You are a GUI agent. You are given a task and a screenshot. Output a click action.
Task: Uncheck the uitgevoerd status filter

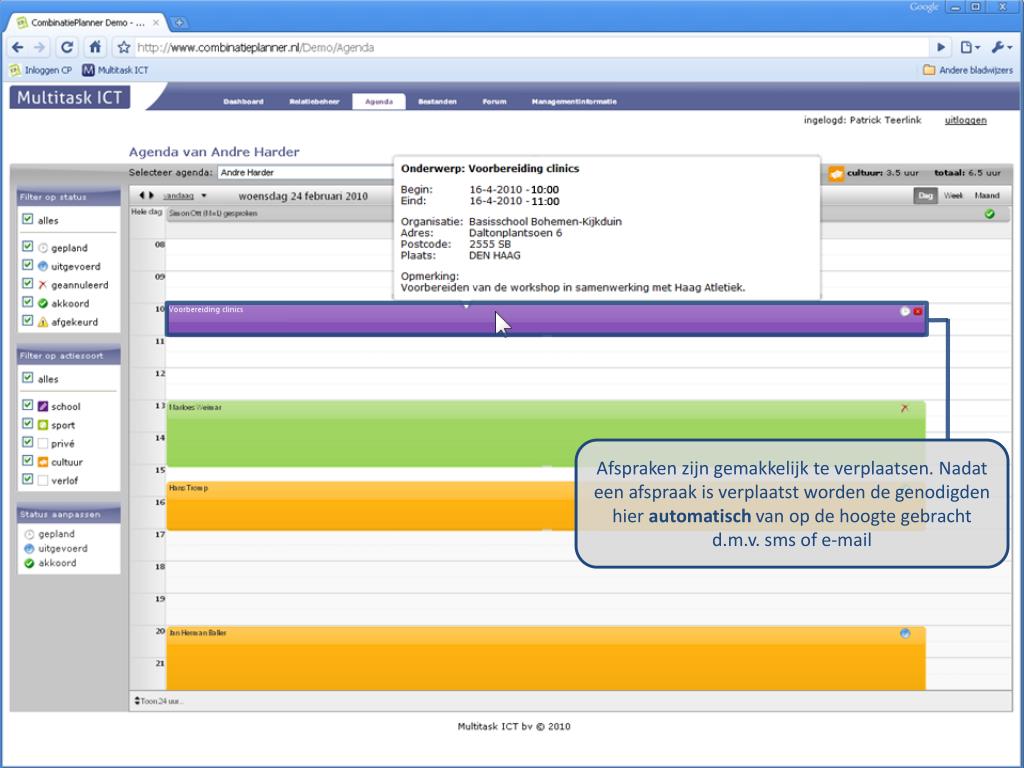[x=27, y=264]
